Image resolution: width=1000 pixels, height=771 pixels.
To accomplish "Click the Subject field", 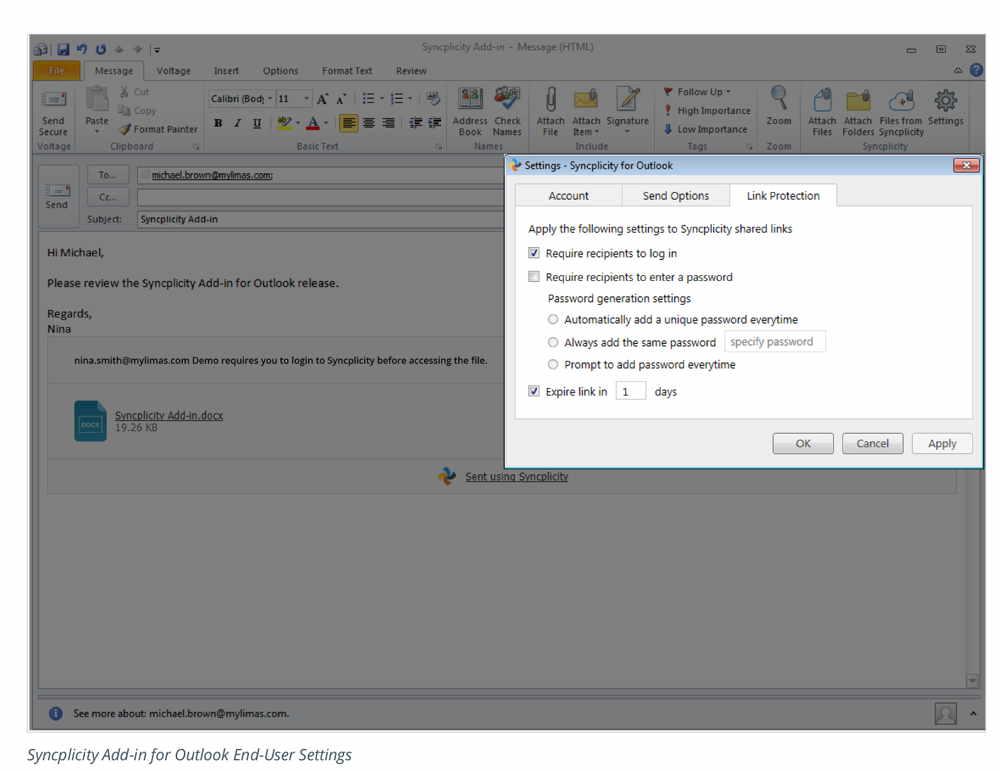I will tap(320, 219).
